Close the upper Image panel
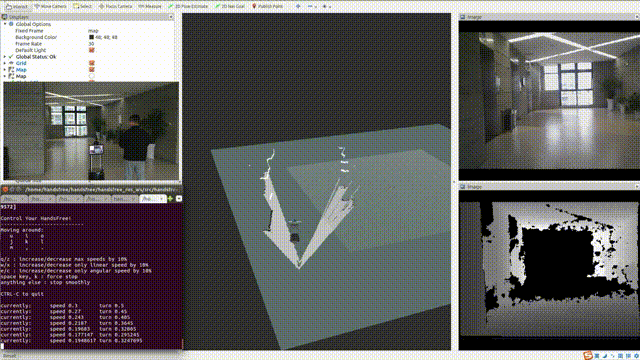 pos(637,17)
